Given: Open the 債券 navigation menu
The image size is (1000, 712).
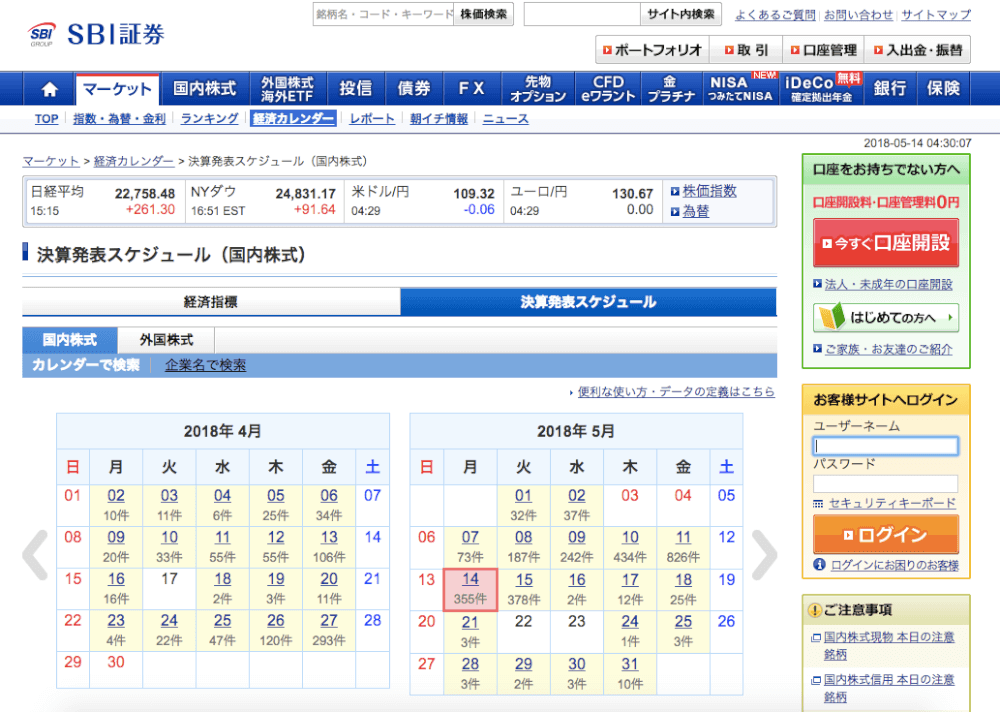Looking at the screenshot, I should coord(414,89).
